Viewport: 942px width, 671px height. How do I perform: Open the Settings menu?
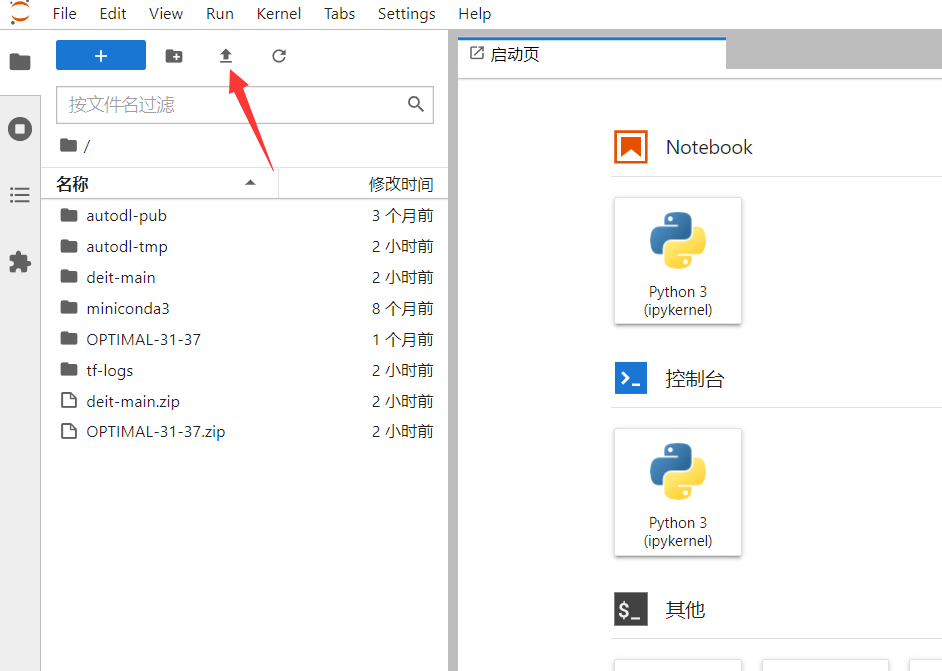406,14
